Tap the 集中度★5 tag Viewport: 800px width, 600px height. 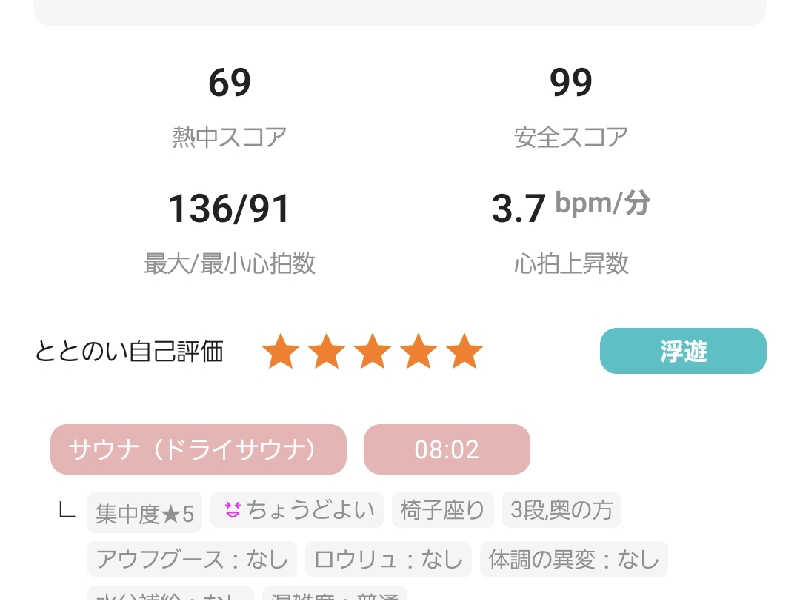(144, 512)
